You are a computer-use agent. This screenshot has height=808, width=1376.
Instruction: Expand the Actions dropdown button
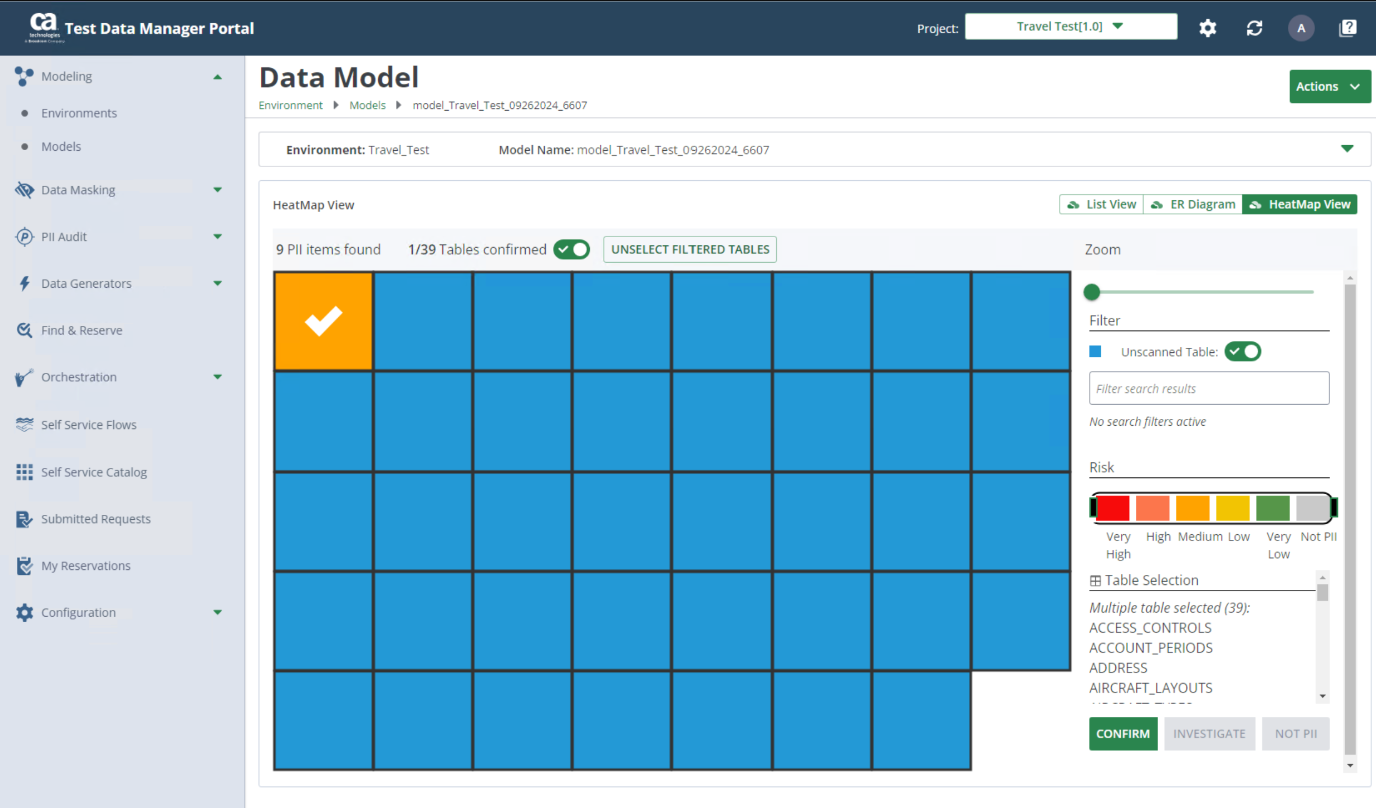(1329, 87)
